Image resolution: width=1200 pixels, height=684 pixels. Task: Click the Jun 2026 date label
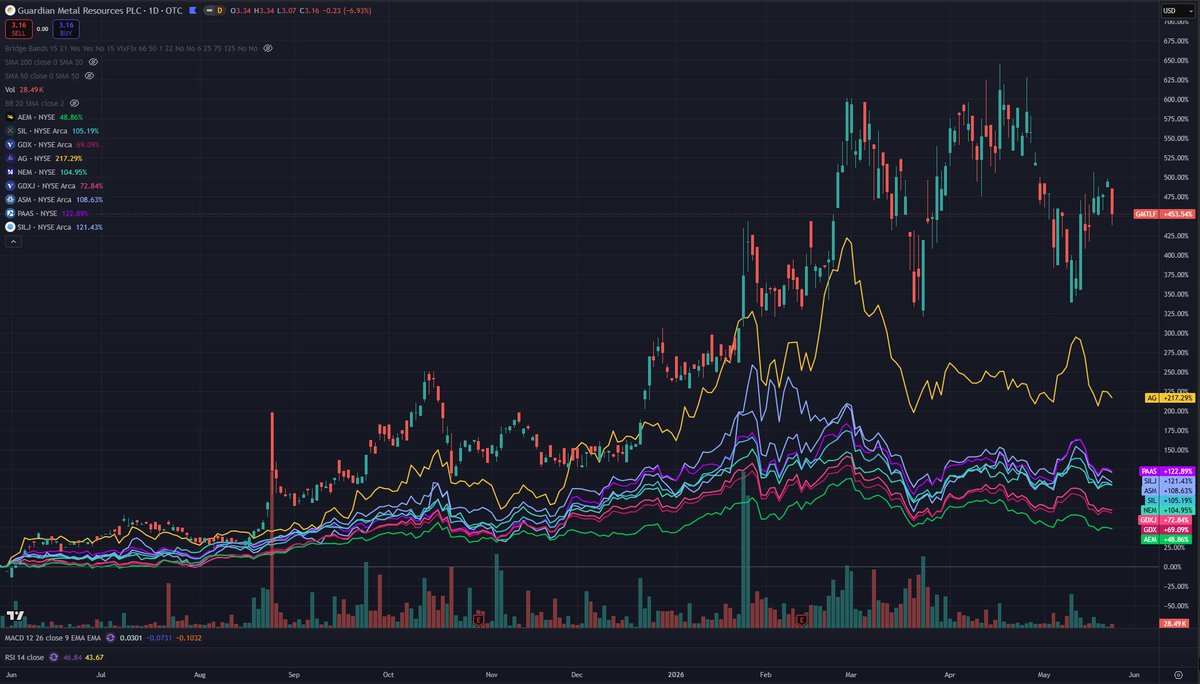(x=1132, y=675)
